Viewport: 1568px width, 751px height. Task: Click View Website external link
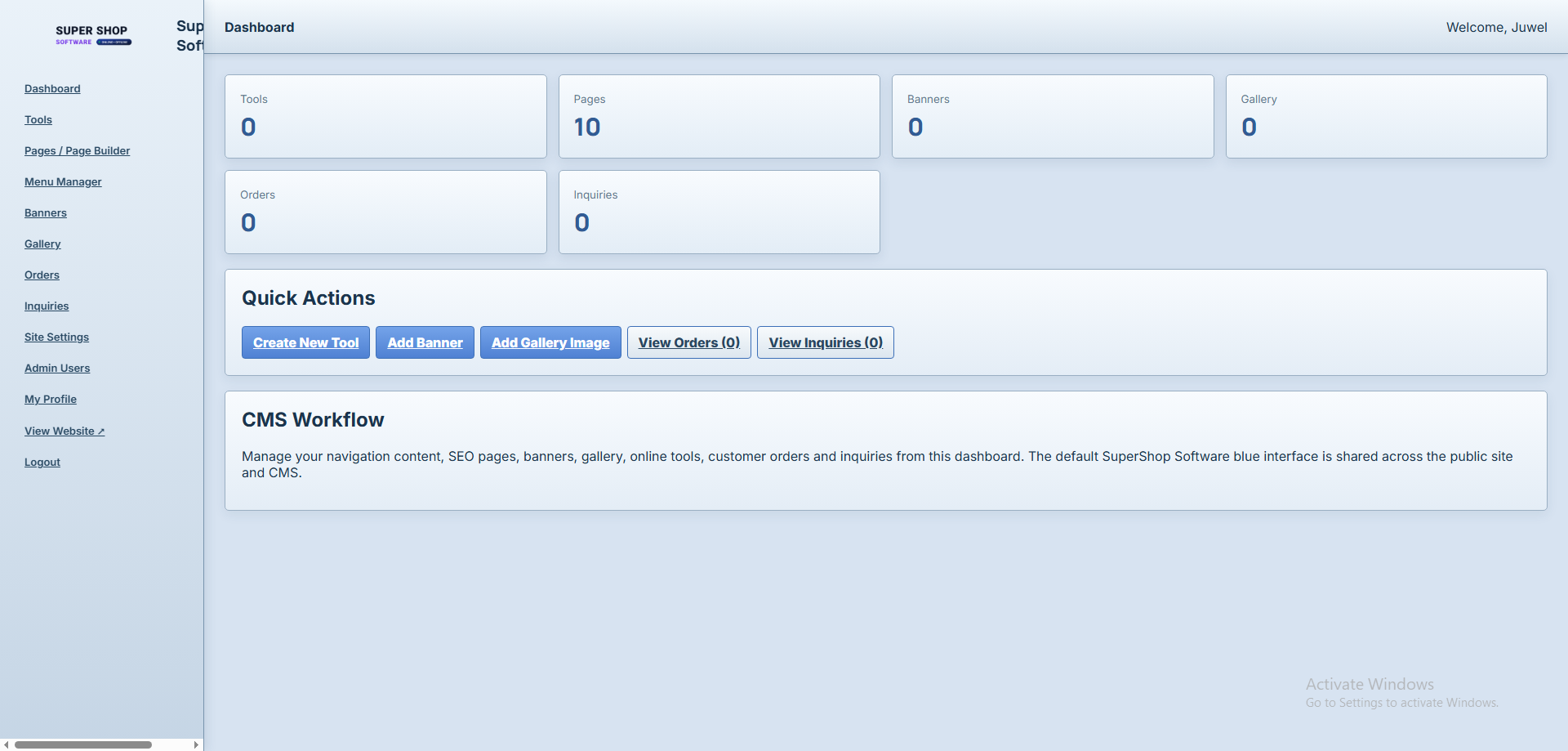(65, 431)
